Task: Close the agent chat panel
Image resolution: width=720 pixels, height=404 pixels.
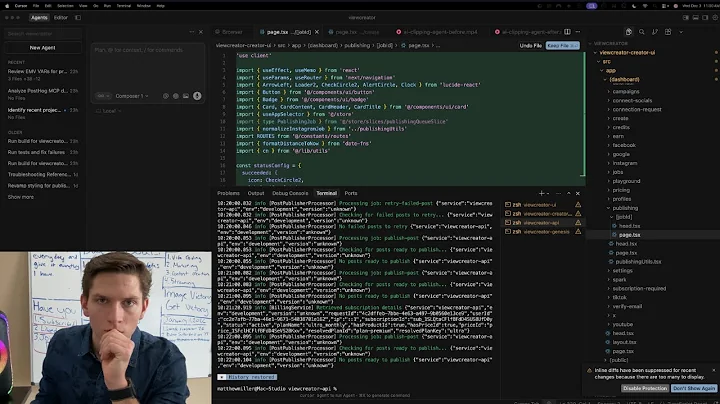Action: tap(201, 32)
